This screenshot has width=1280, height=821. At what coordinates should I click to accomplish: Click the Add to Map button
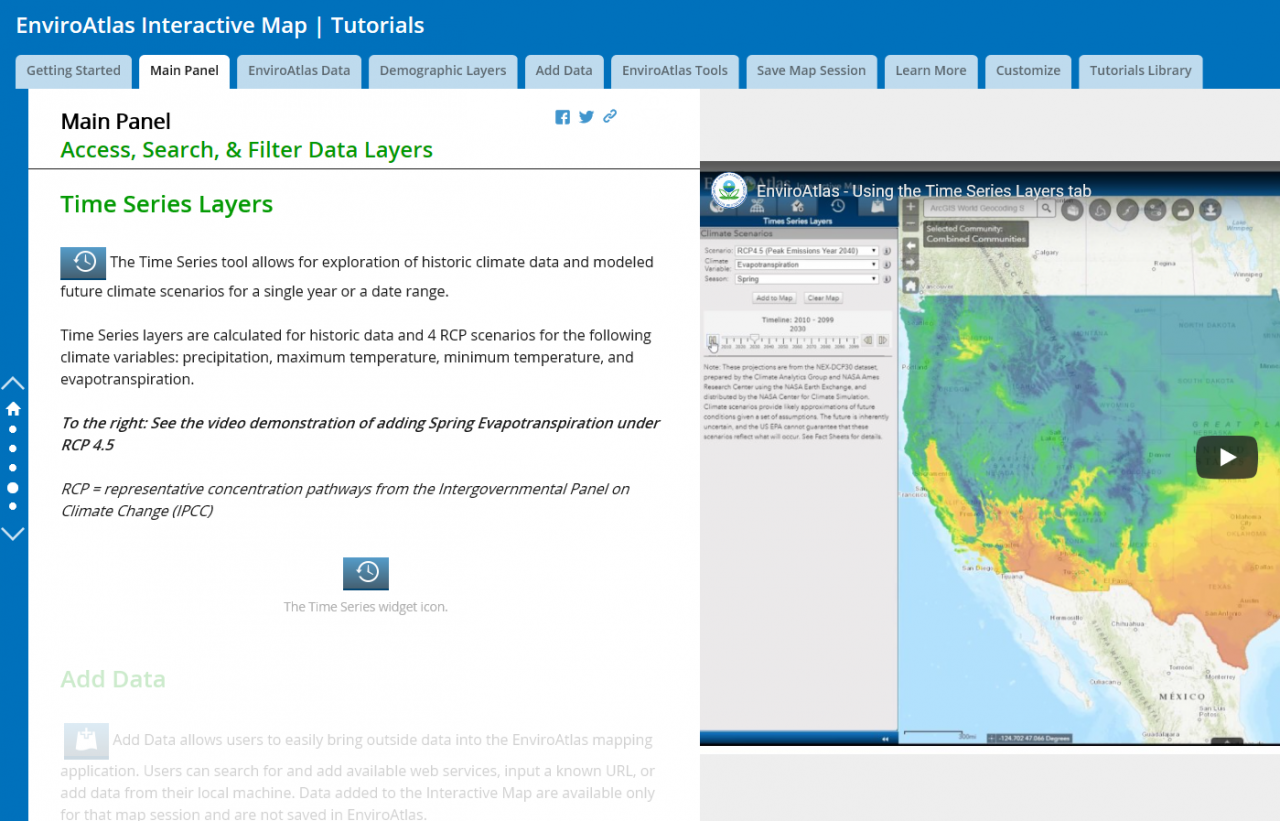(x=774, y=298)
